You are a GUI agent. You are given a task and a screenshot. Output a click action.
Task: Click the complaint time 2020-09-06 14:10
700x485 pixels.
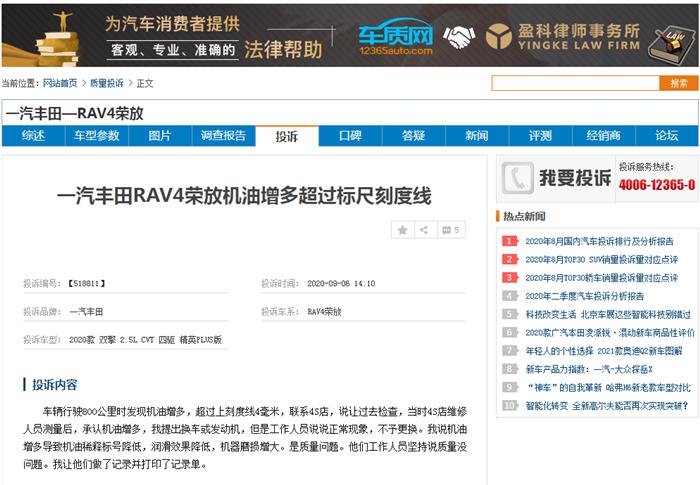pos(341,283)
